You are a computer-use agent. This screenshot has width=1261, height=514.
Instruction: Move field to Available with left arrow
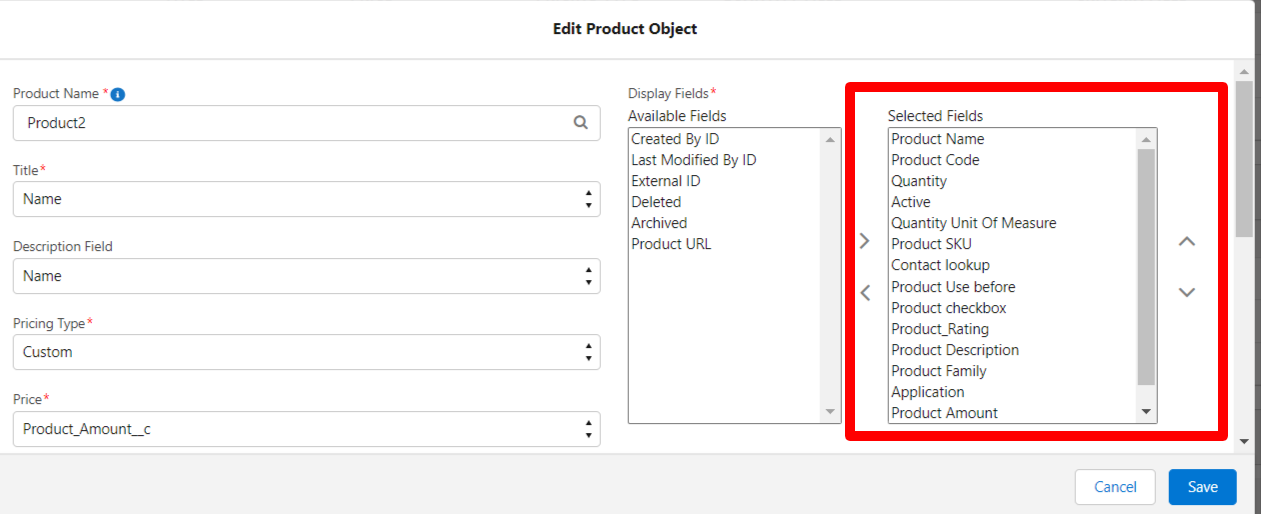865,293
